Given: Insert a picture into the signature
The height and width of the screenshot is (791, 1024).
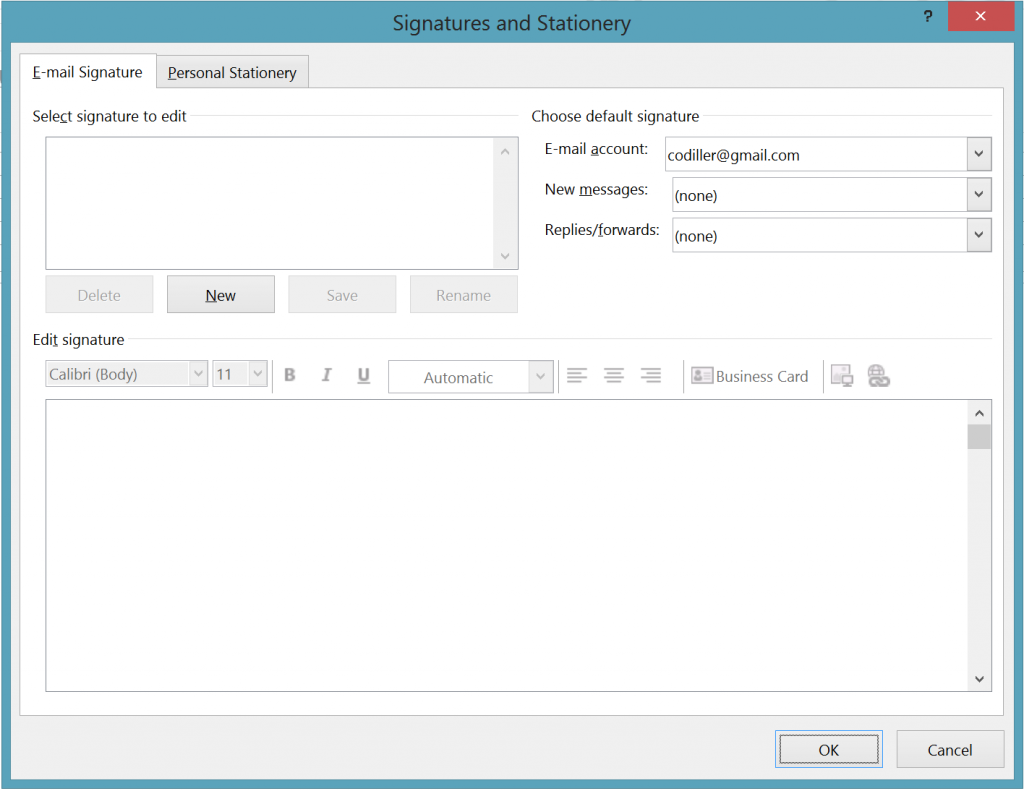Looking at the screenshot, I should [x=841, y=375].
